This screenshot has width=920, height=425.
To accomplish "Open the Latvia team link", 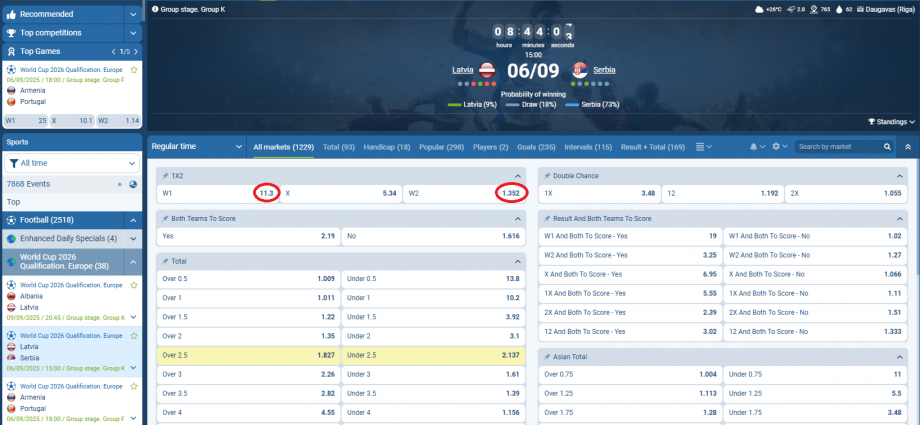I will 462,70.
